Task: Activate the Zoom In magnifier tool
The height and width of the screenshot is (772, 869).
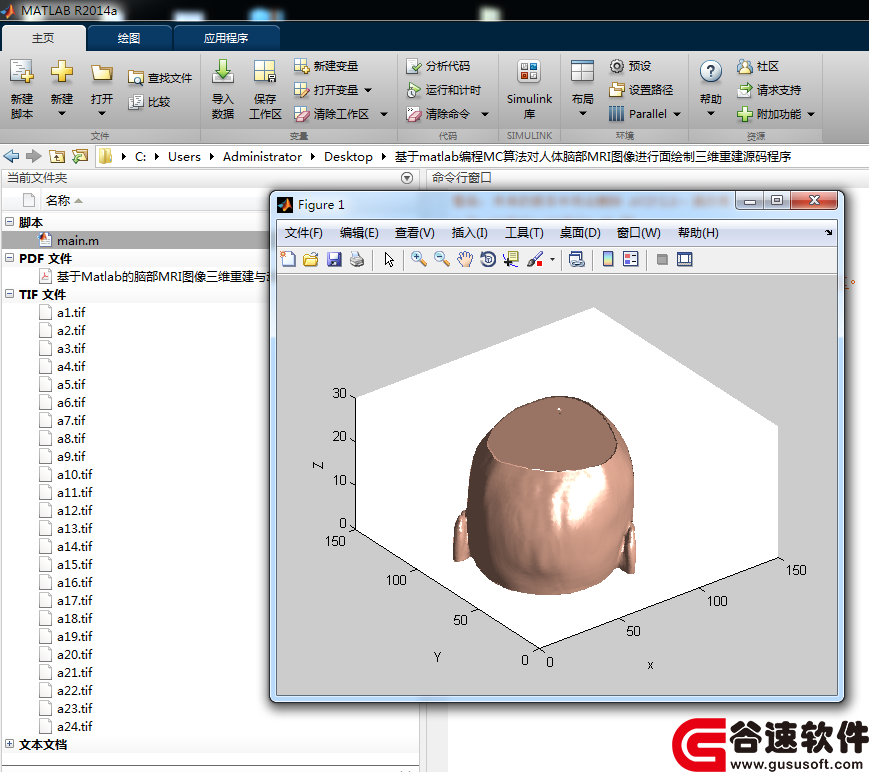Action: pos(418,259)
